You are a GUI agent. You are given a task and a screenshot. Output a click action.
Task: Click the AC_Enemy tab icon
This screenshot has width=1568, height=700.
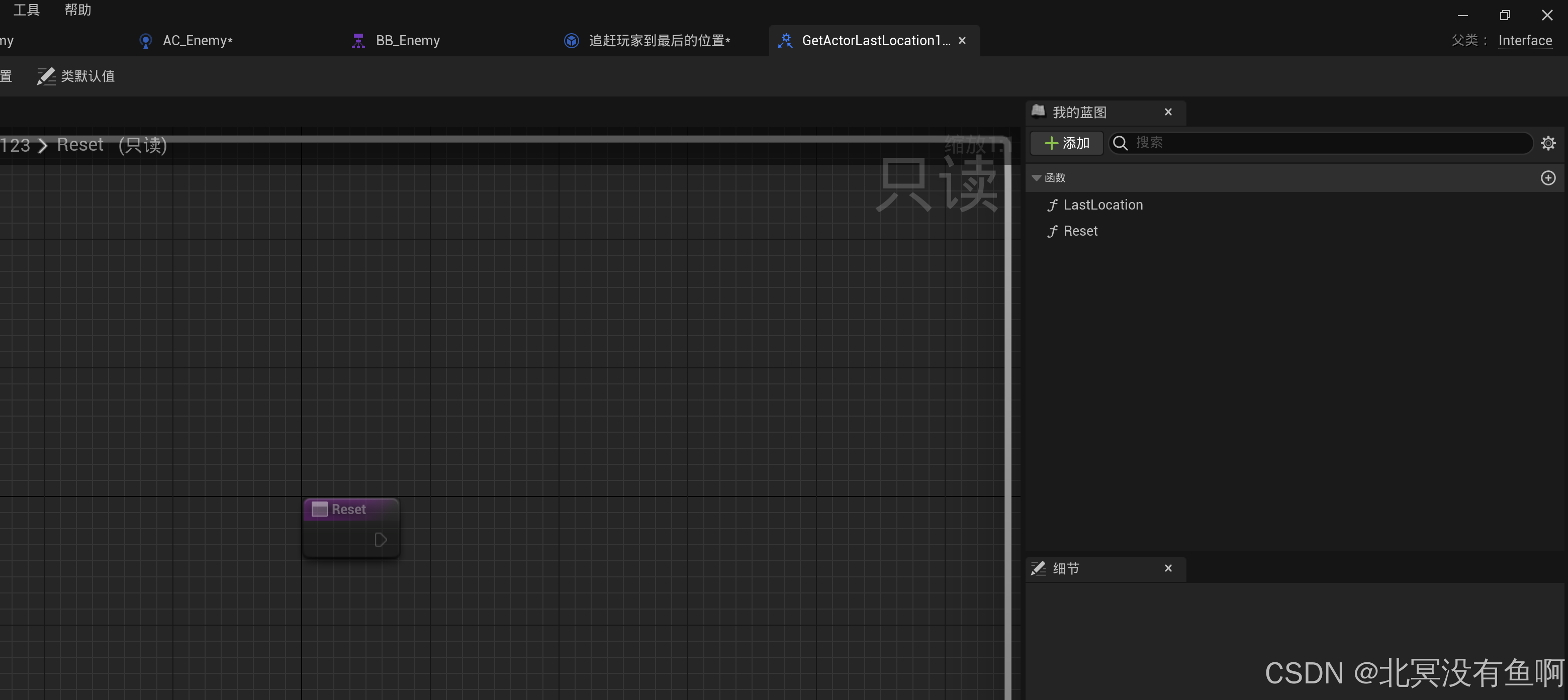click(145, 41)
